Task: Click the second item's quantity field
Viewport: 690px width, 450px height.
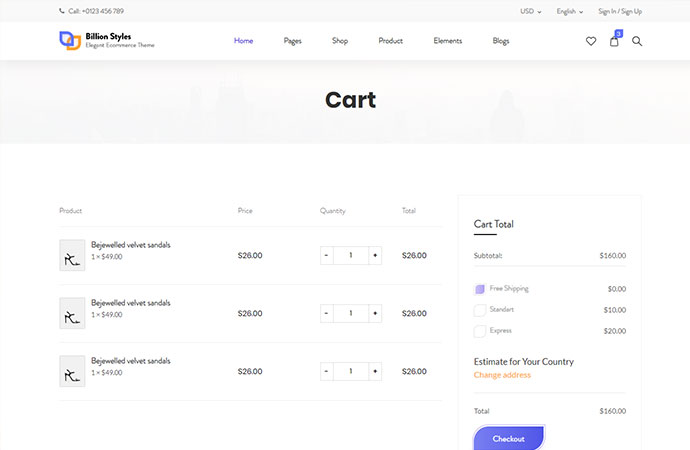Action: (351, 313)
